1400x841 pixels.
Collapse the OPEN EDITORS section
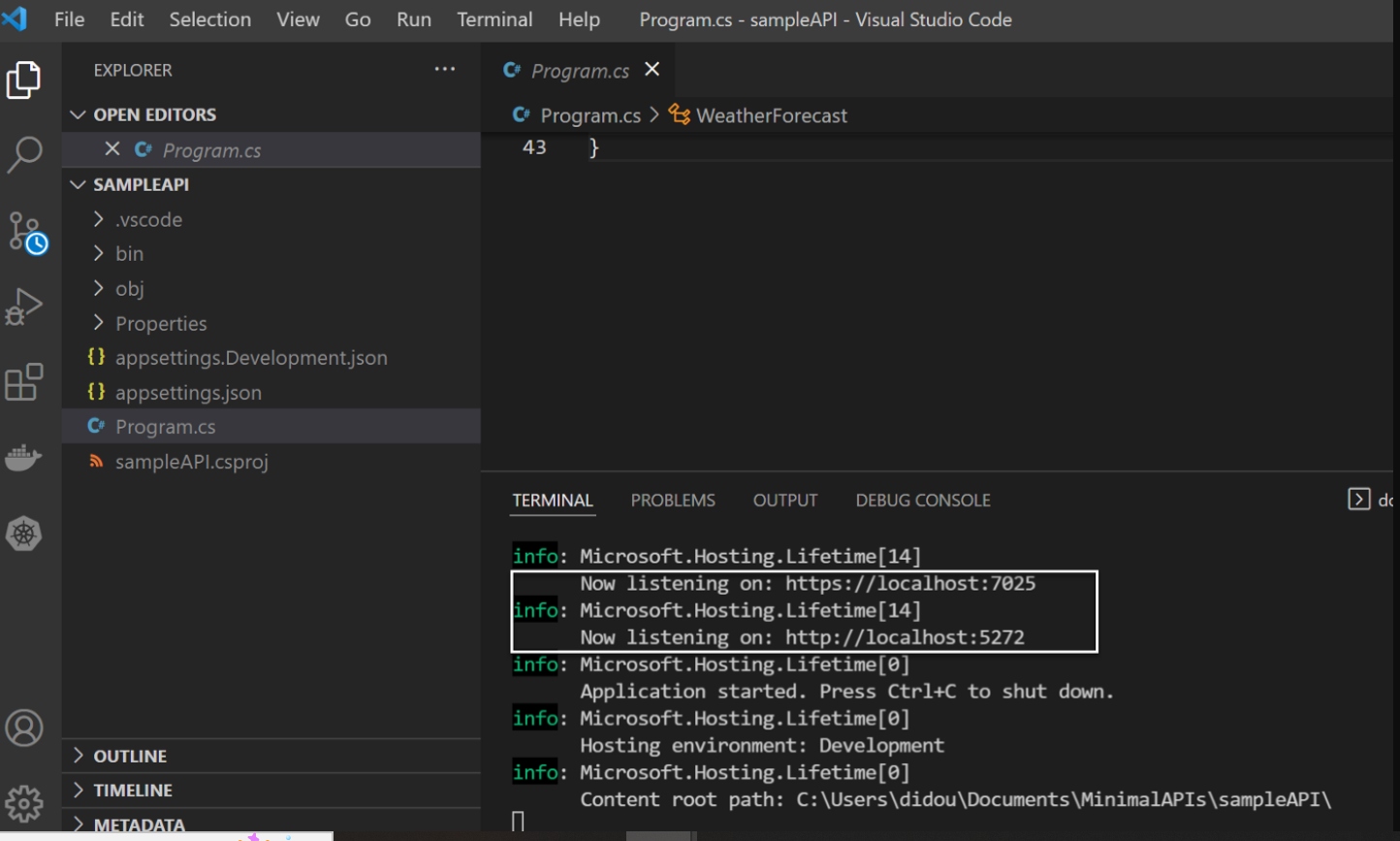tap(154, 114)
